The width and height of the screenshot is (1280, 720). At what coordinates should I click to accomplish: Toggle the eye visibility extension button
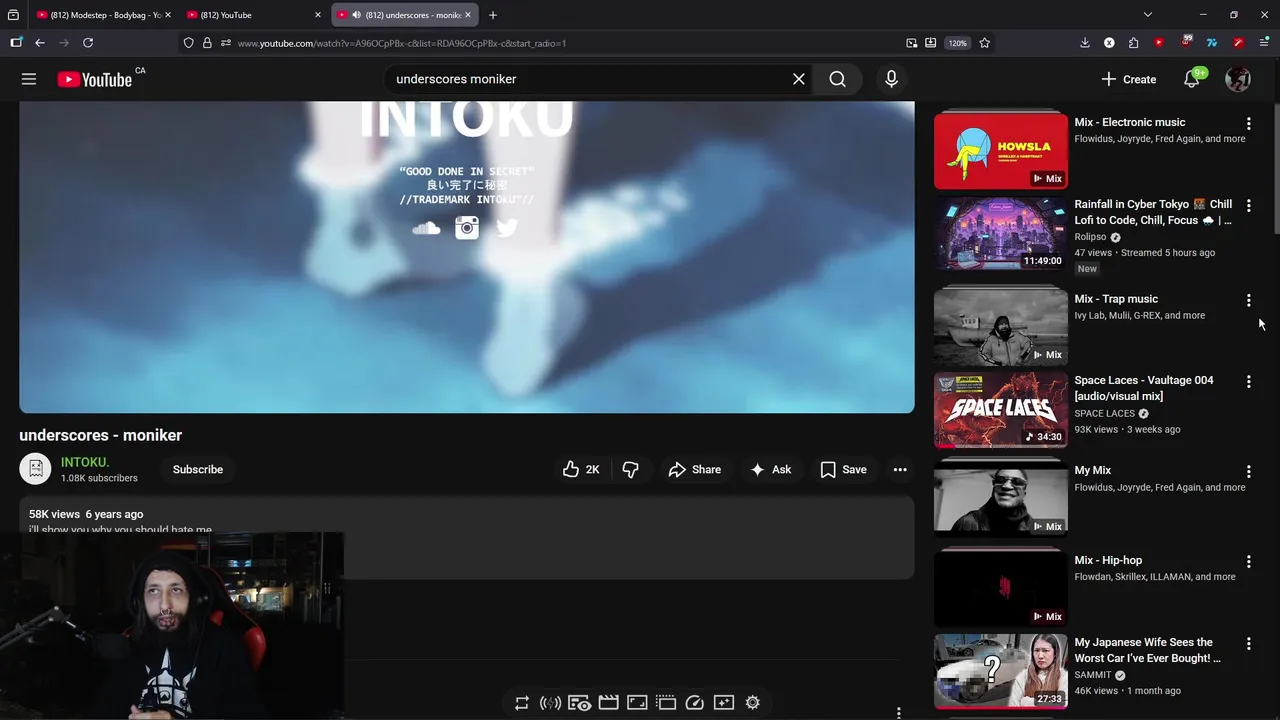click(579, 703)
